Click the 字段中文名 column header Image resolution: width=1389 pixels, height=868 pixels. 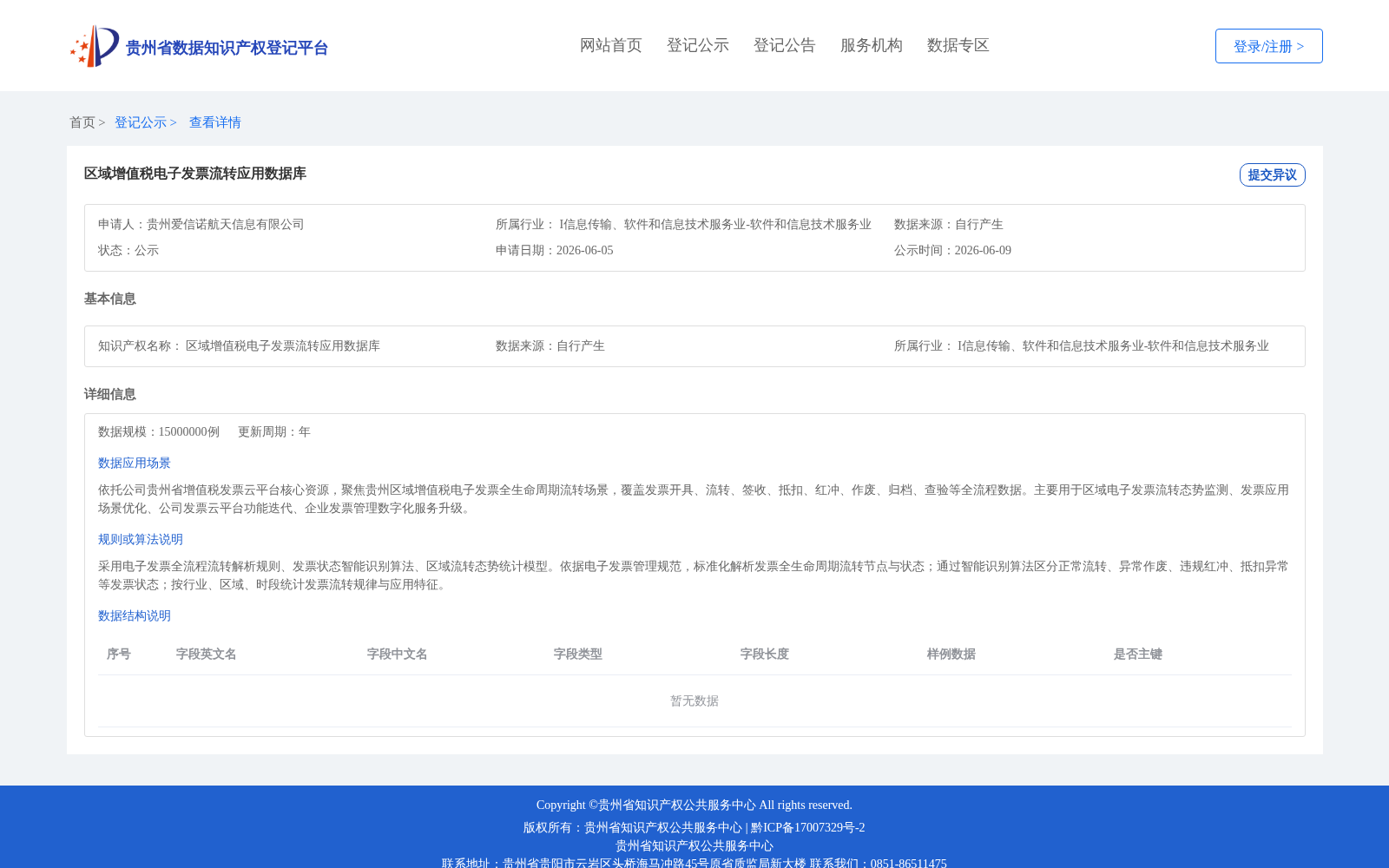point(398,654)
